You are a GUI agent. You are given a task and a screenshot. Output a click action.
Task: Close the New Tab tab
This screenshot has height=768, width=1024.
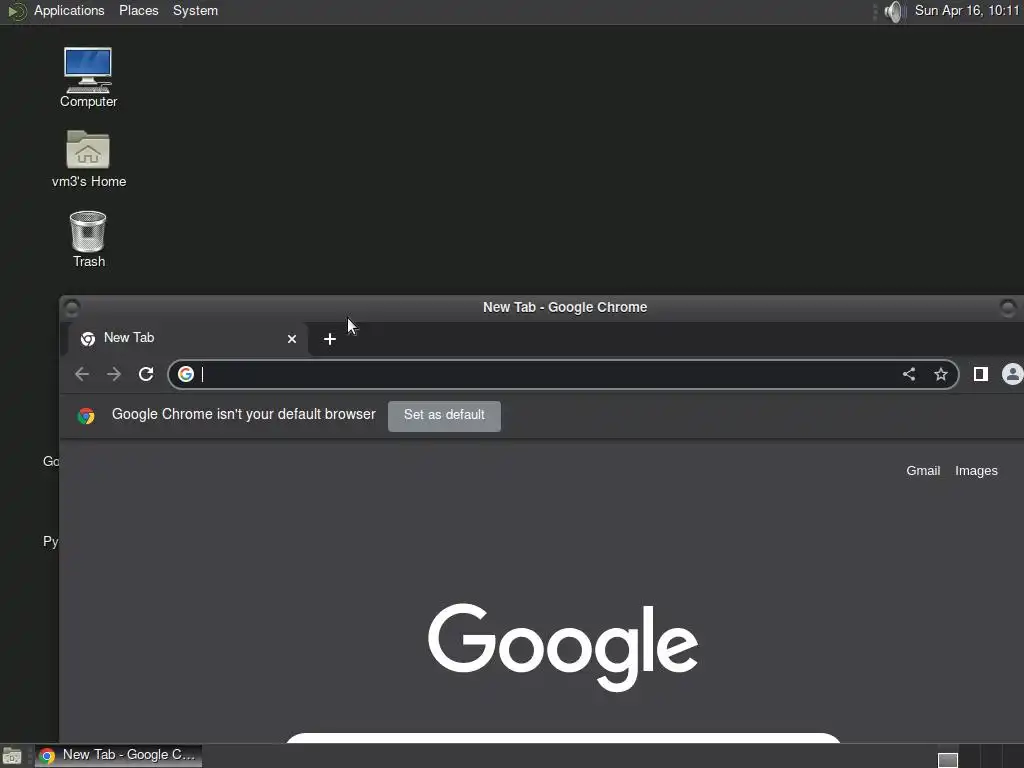292,339
